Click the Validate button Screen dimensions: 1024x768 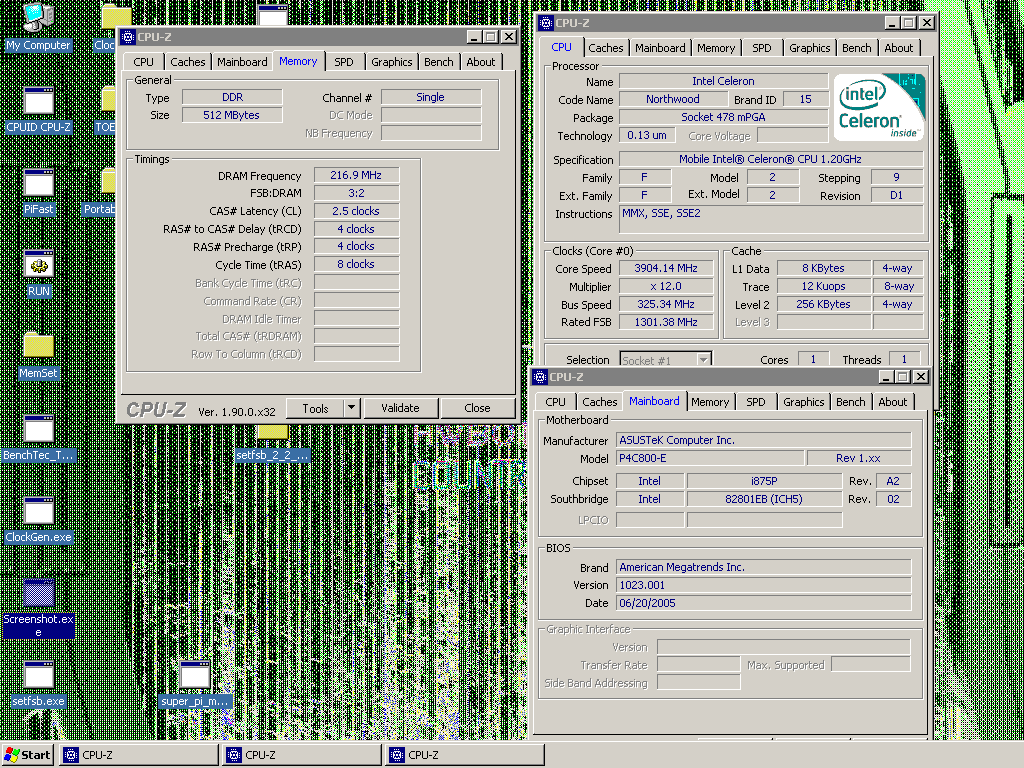(400, 408)
